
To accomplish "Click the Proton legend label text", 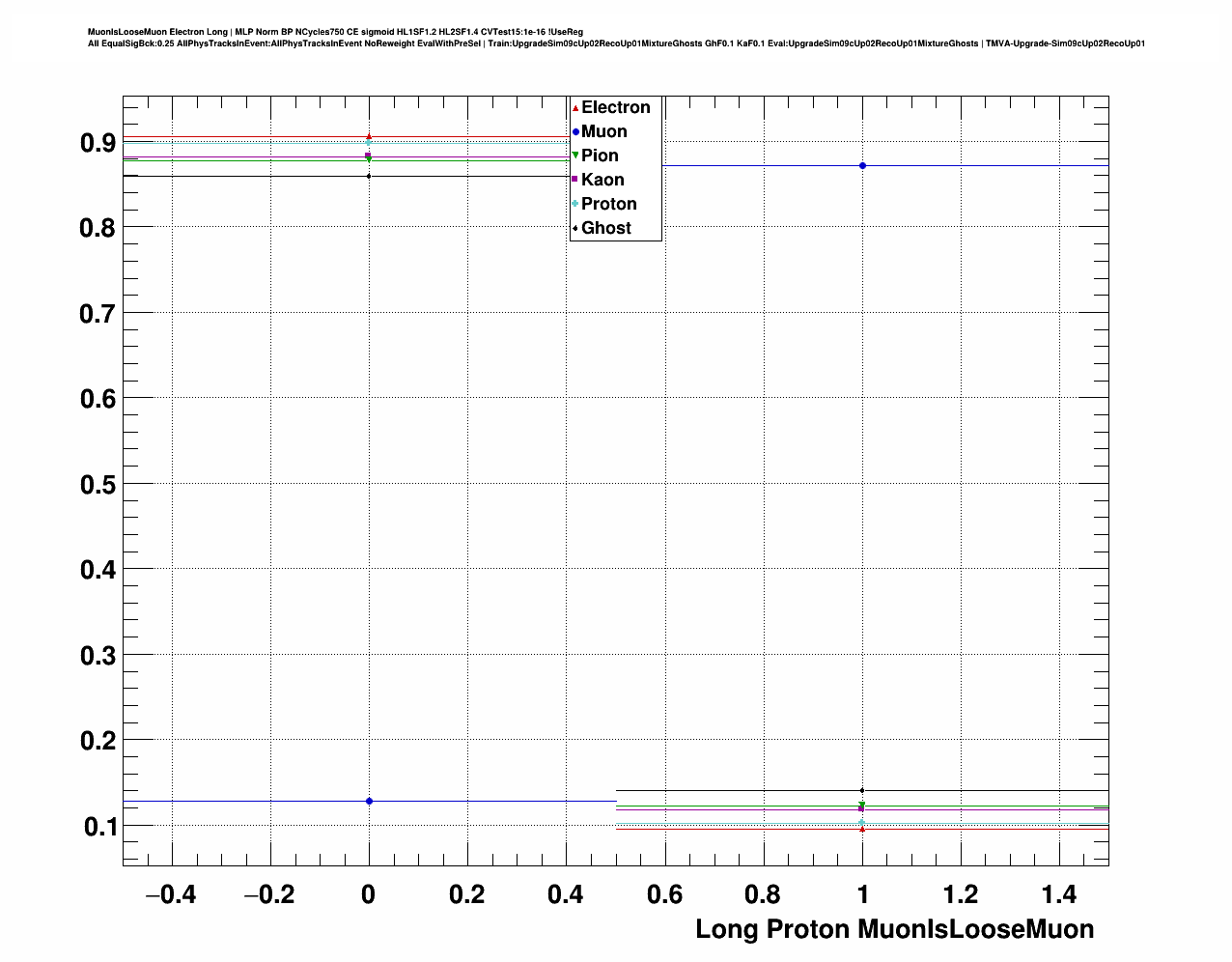I will pos(608,204).
